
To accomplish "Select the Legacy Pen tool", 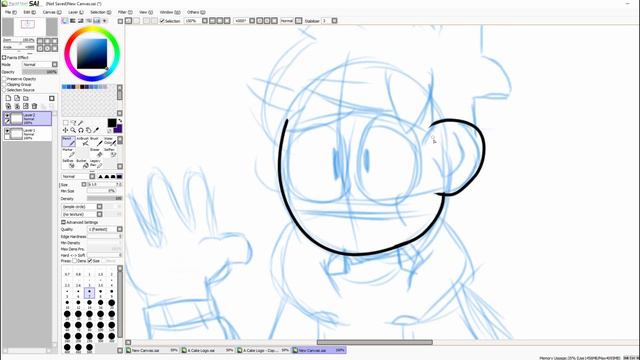I will [x=96, y=164].
